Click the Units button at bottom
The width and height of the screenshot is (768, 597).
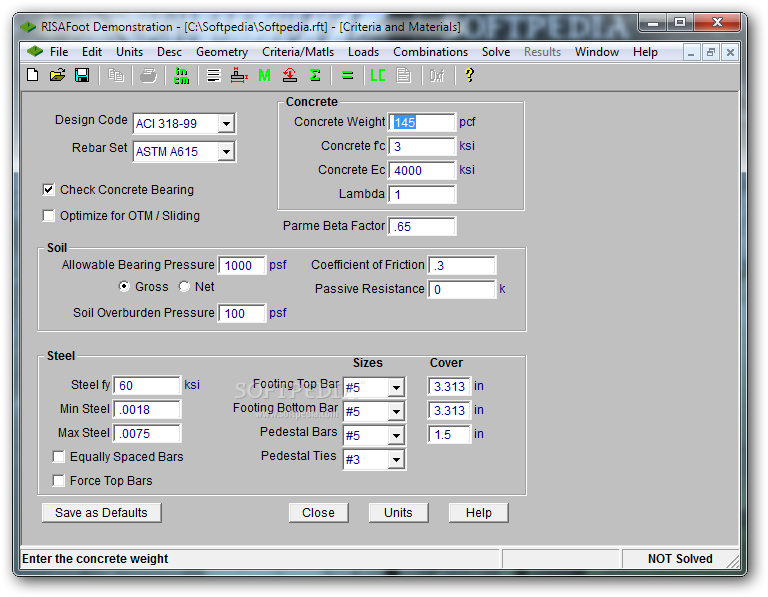click(398, 513)
